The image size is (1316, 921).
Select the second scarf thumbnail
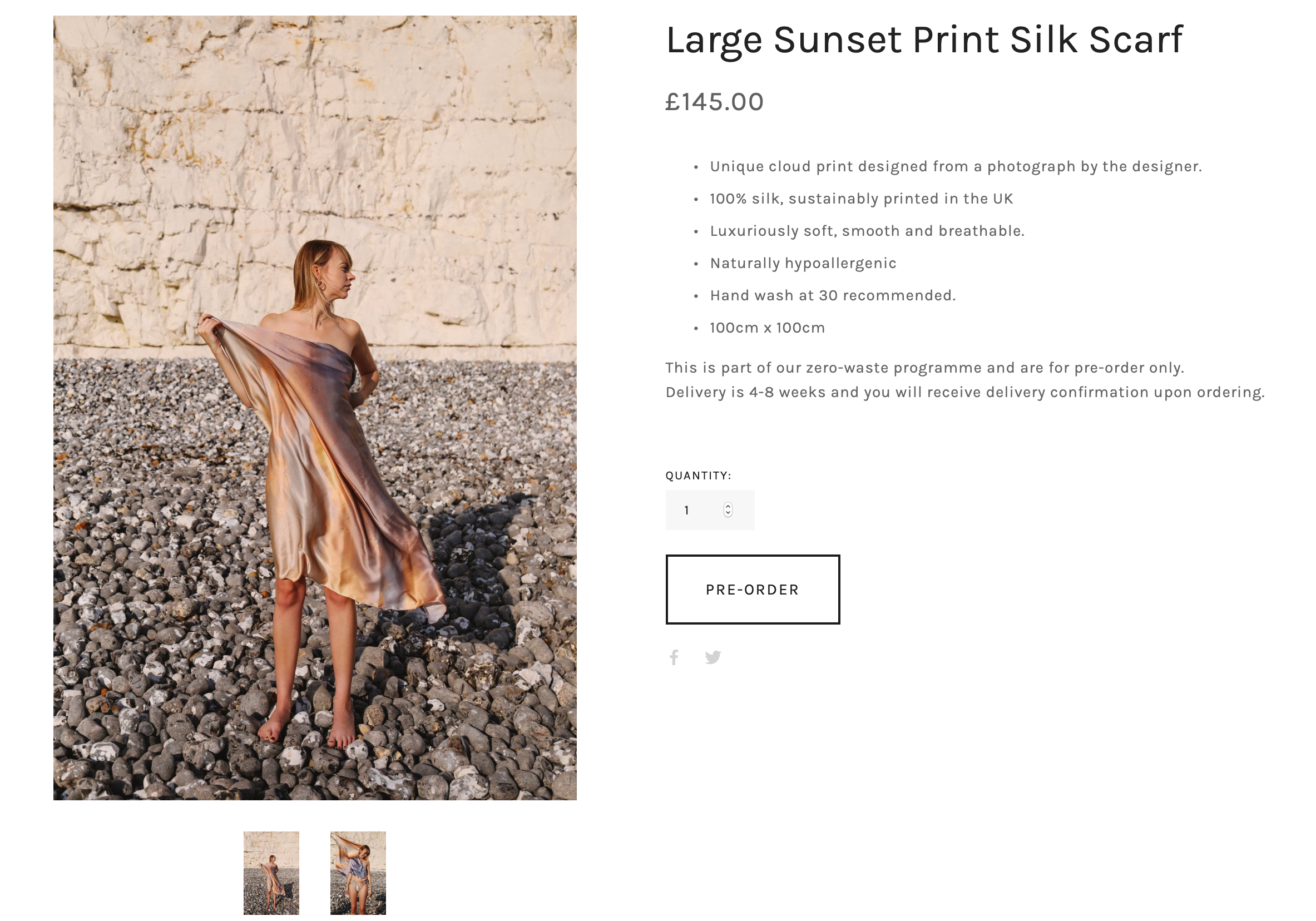(x=358, y=873)
